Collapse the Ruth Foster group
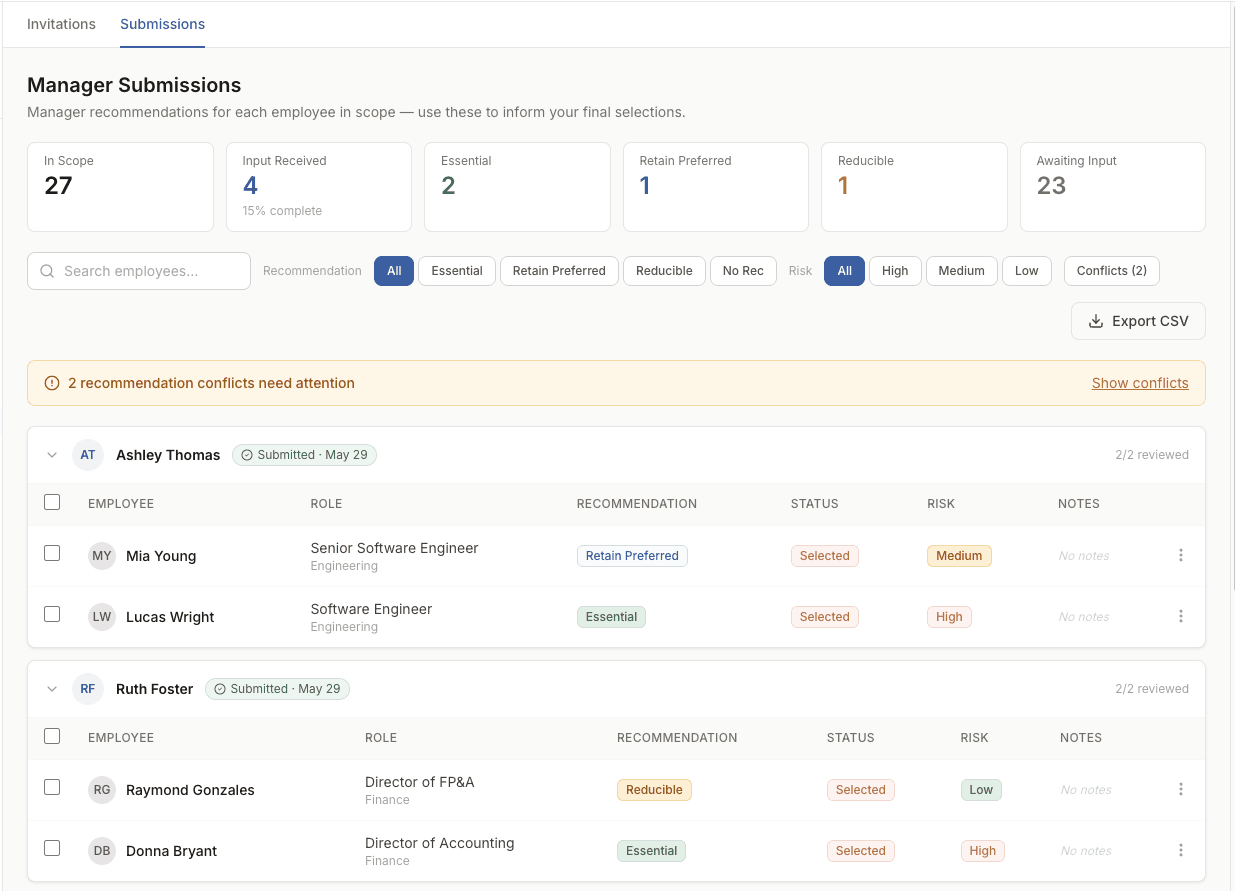Image resolution: width=1235 pixels, height=891 pixels. 52,689
